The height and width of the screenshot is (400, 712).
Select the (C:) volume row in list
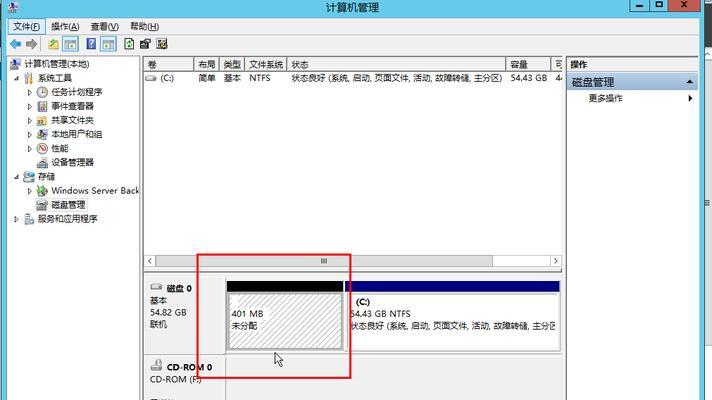(353, 78)
